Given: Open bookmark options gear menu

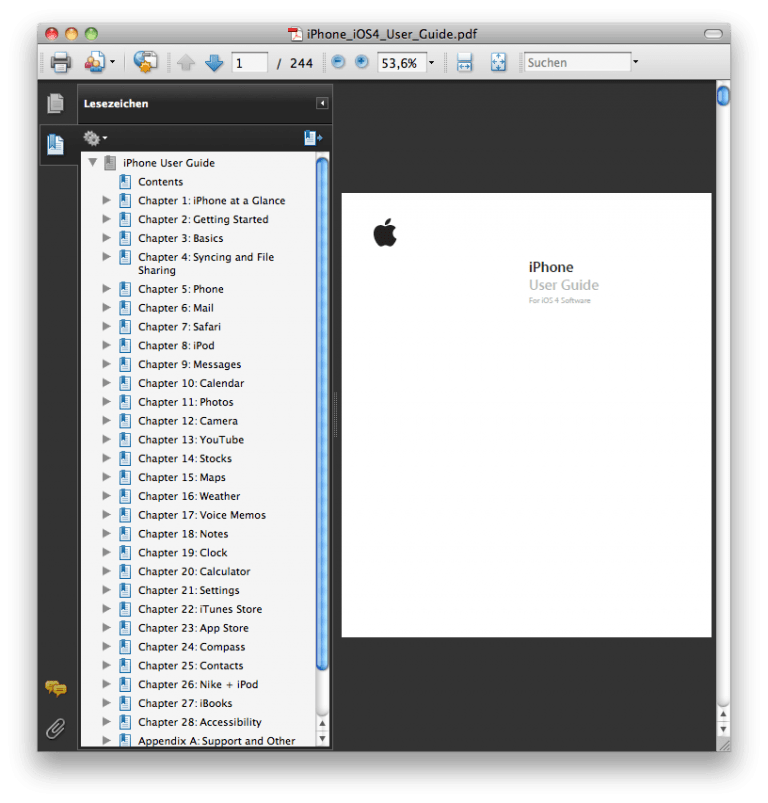Looking at the screenshot, I should [x=95, y=138].
